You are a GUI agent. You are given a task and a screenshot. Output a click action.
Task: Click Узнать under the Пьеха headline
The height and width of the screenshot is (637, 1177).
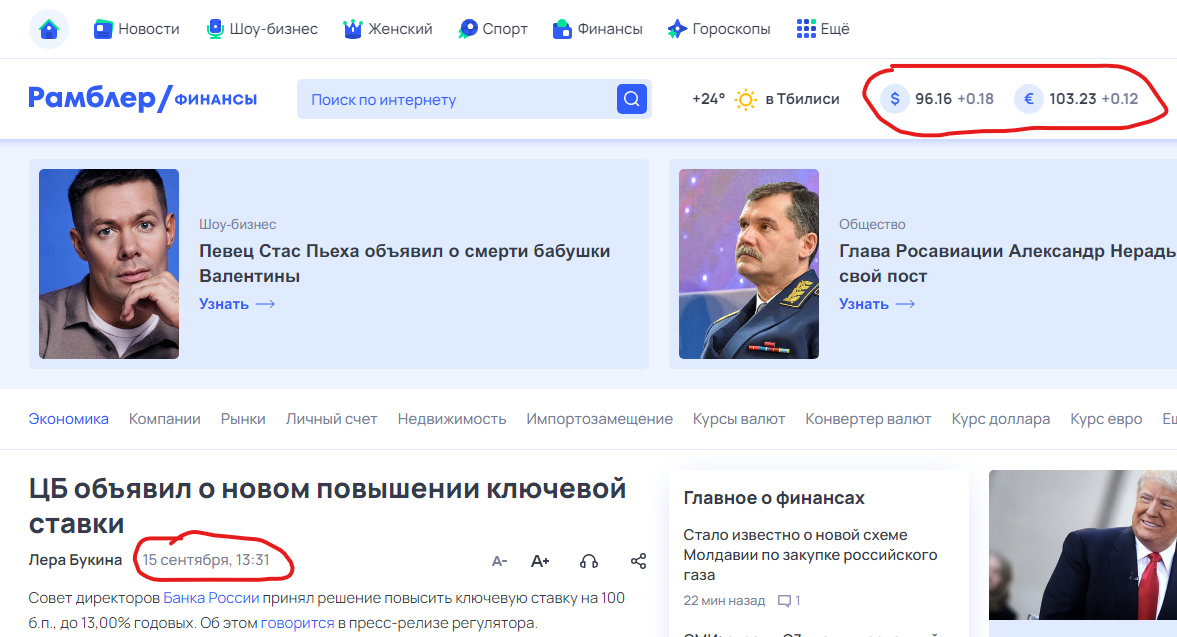click(237, 304)
